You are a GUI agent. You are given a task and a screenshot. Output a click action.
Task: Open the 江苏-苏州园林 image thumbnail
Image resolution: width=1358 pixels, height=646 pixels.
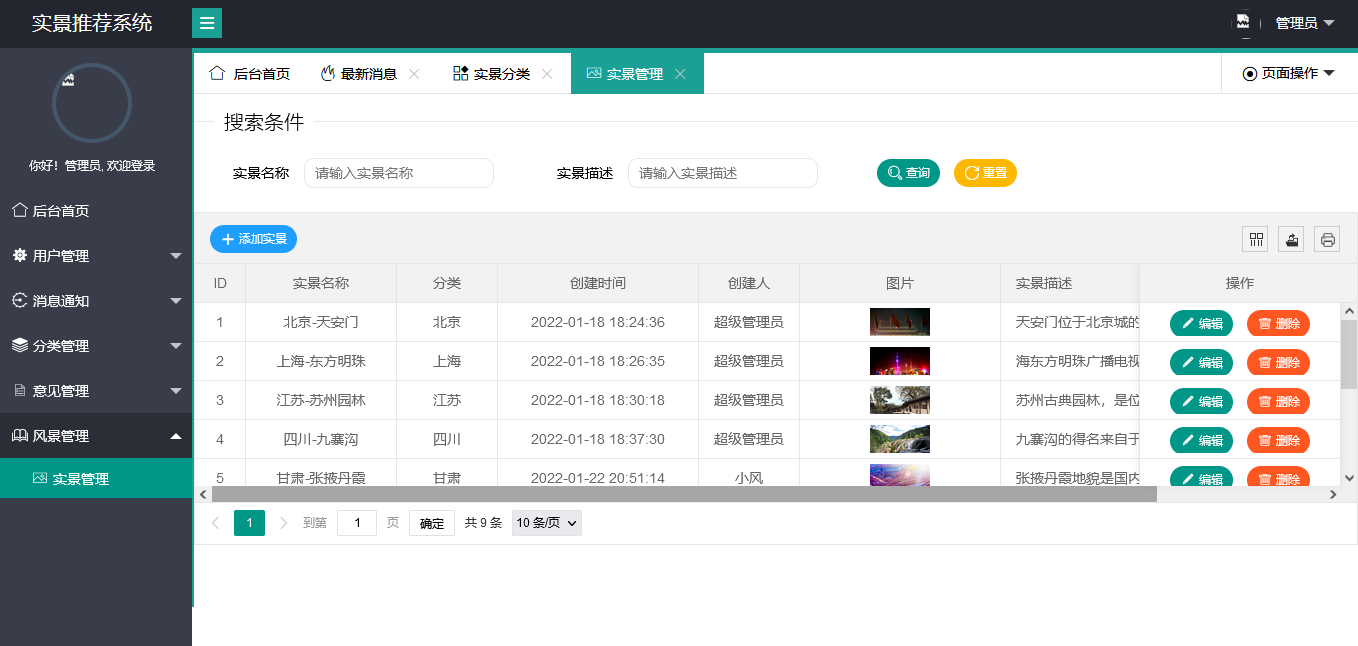pos(900,400)
